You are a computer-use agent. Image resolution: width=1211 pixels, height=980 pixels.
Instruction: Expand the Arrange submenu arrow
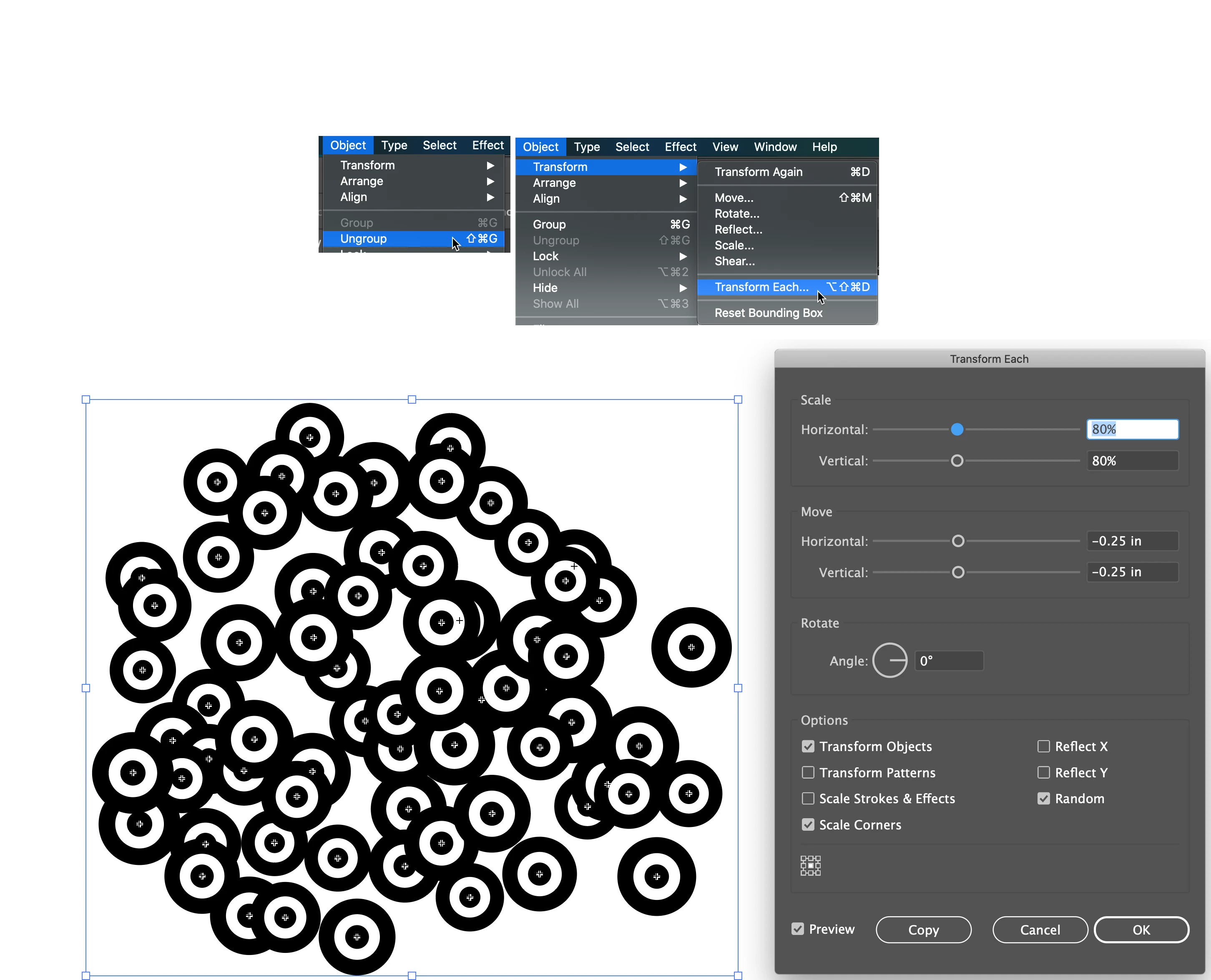683,183
